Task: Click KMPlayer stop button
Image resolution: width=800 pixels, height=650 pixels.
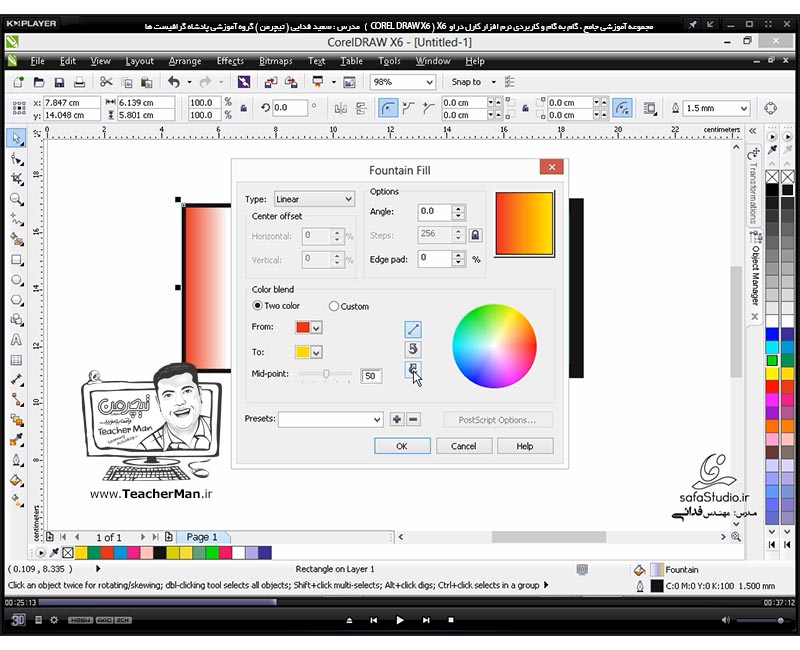Action: tap(451, 620)
